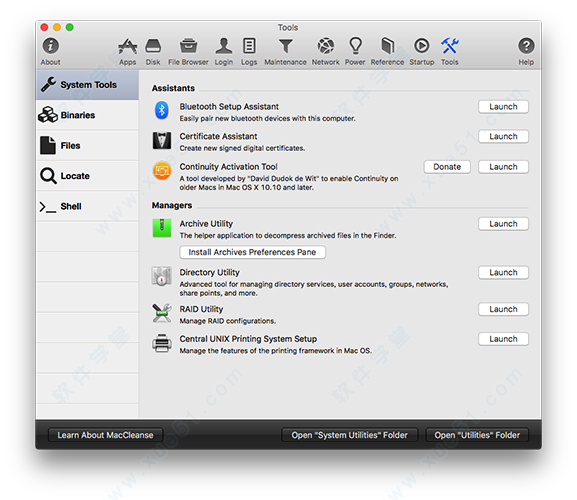Screen dimensions: 577x500
Task: Click the Managers section heading
Action: click(x=172, y=205)
